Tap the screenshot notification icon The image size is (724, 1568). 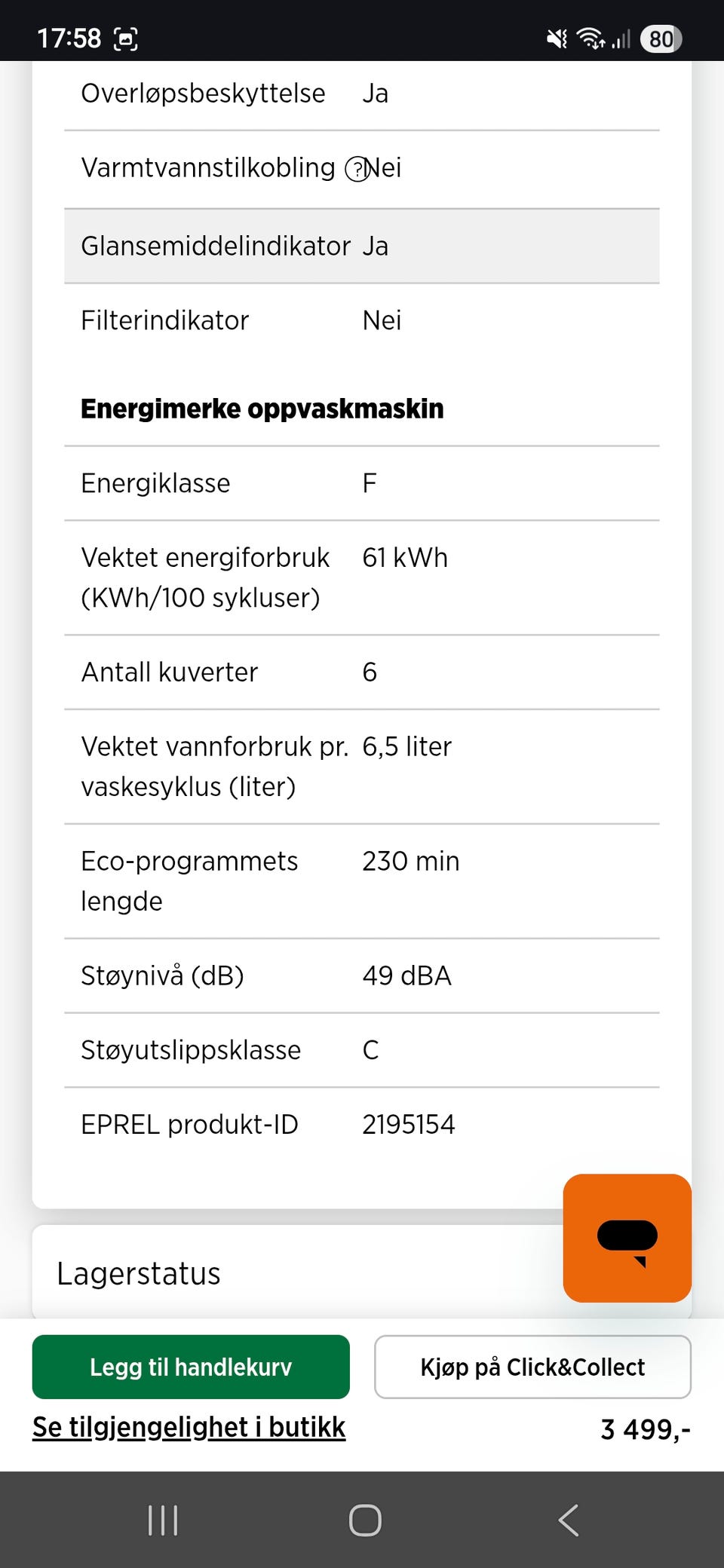click(x=126, y=38)
